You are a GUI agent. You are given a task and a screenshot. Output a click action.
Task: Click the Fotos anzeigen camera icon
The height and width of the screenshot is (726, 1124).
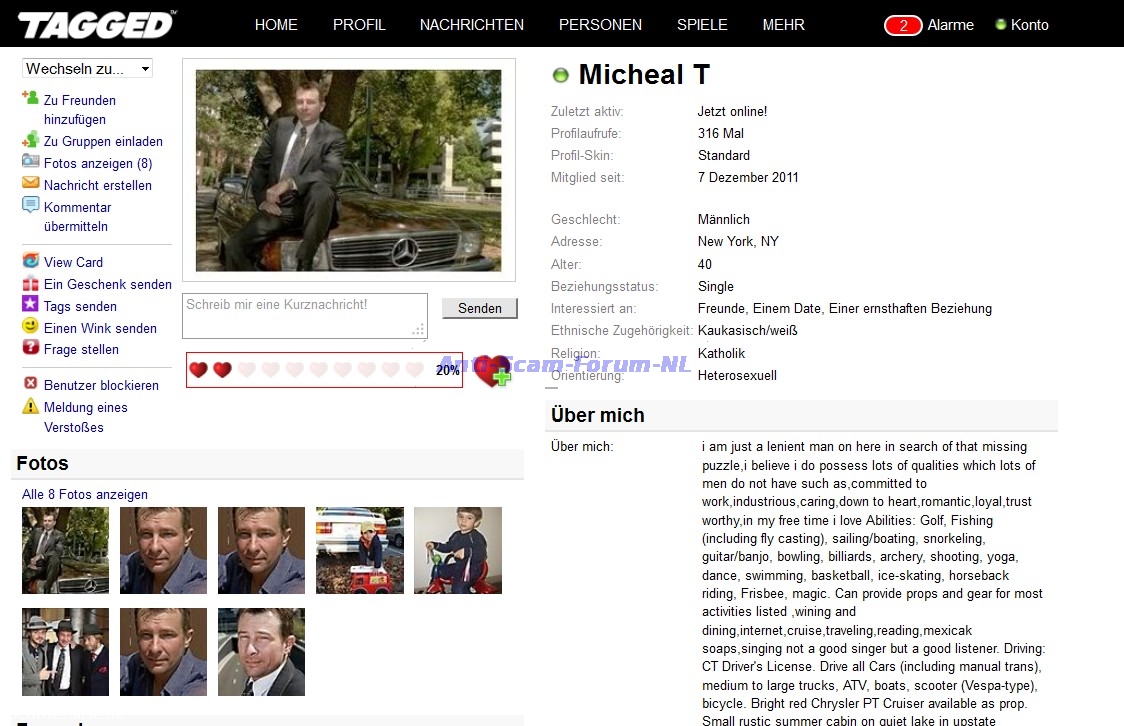[30, 162]
